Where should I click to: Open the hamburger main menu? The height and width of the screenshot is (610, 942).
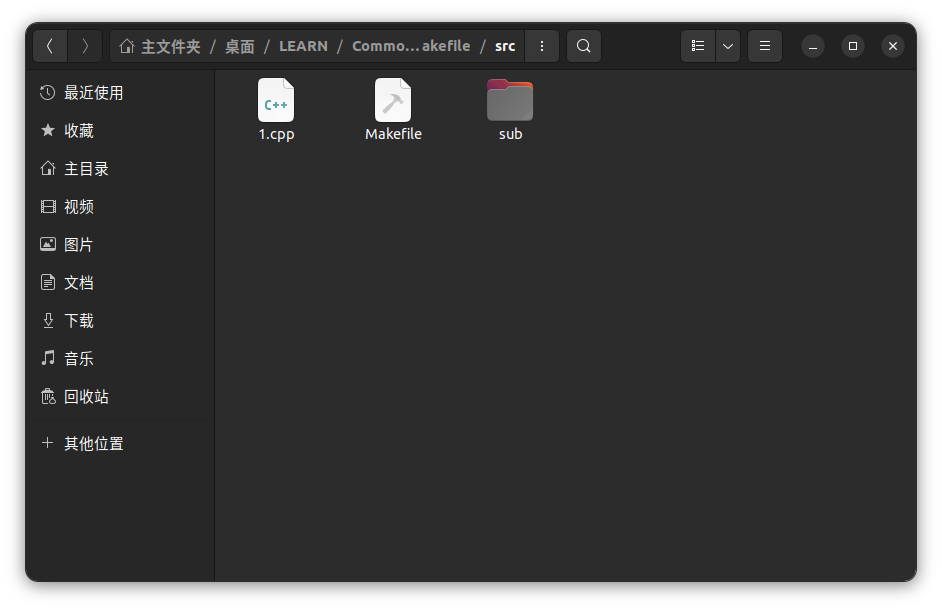click(765, 46)
